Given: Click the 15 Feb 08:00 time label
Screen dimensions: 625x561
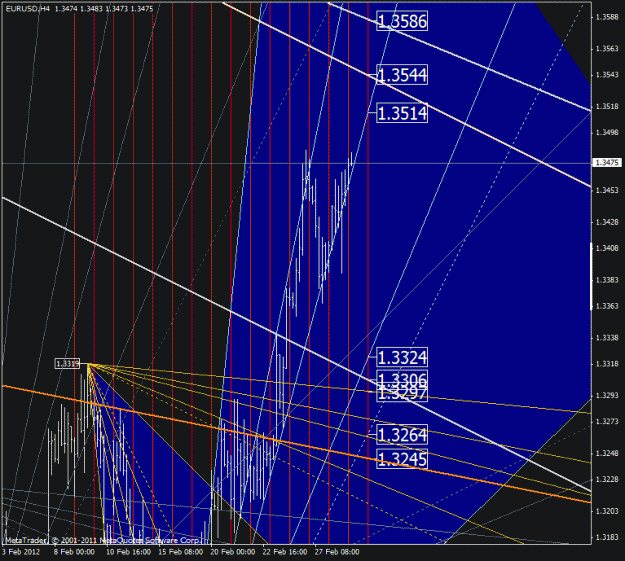Looking at the screenshot, I should (181, 552).
